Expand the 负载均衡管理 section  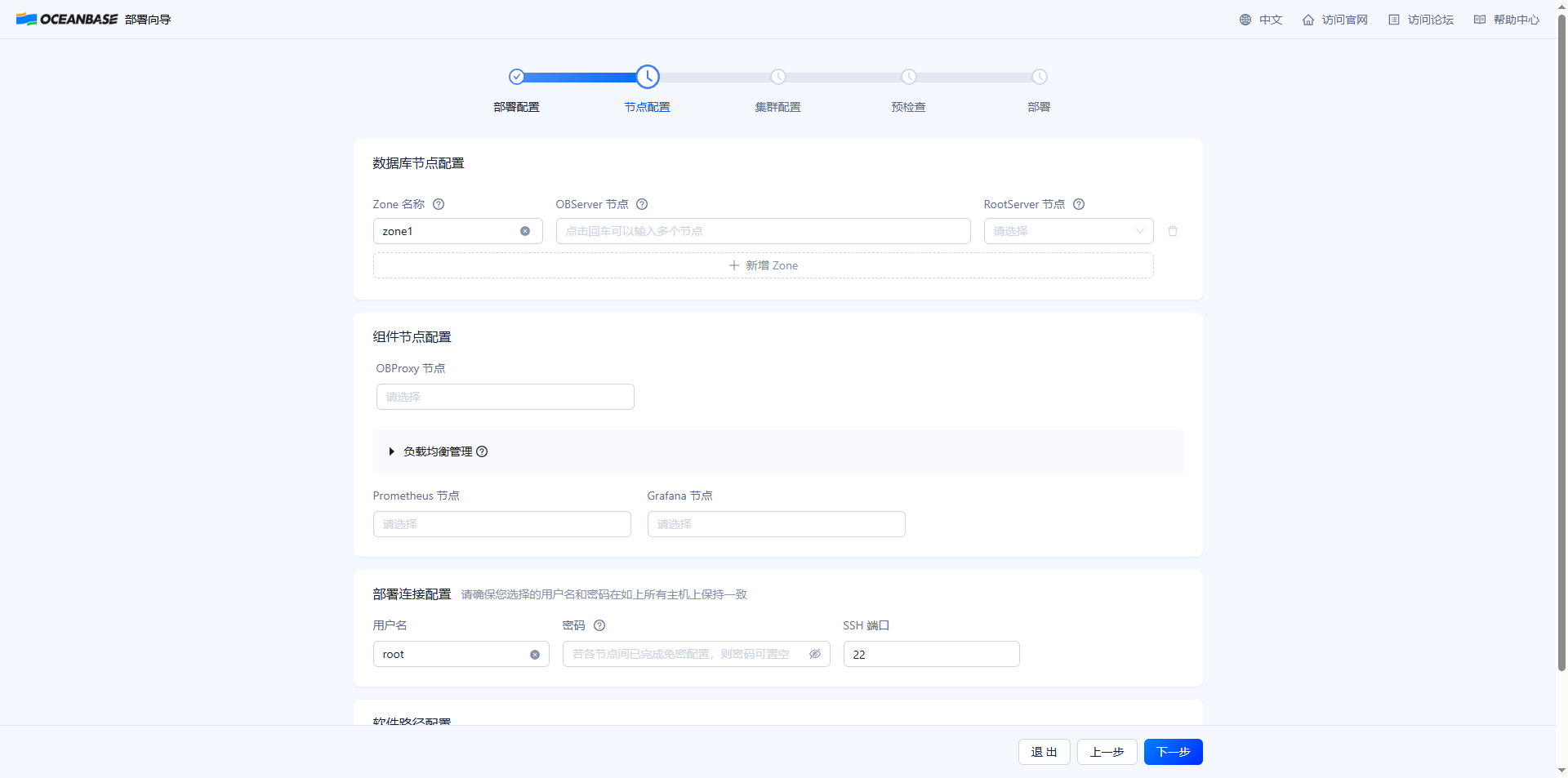tap(392, 451)
